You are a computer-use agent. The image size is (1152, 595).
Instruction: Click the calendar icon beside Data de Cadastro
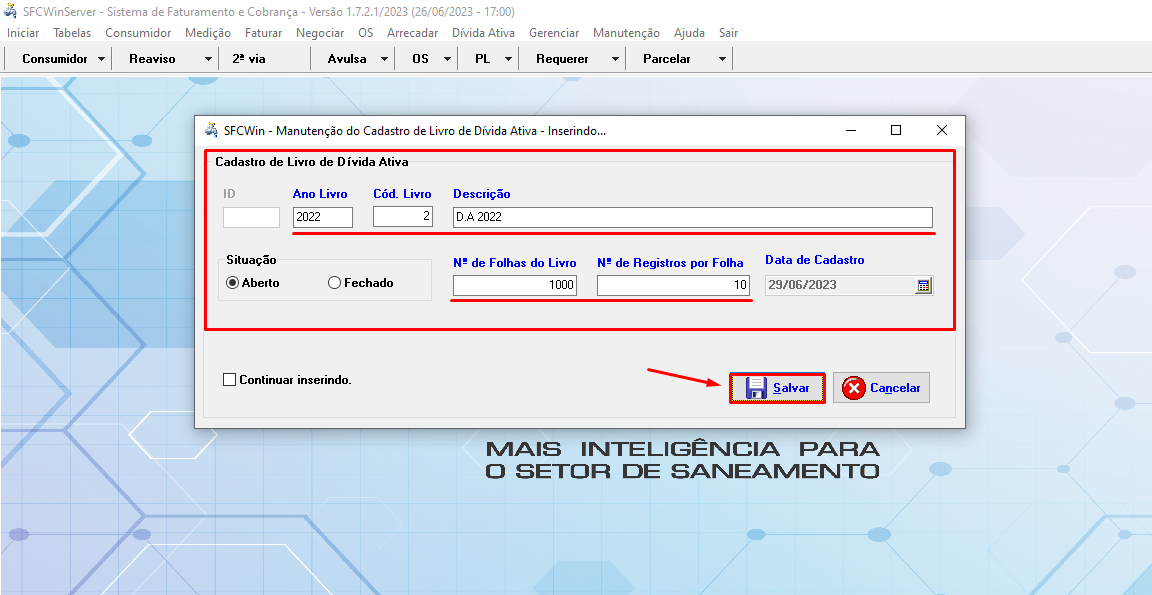pyautogui.click(x=923, y=285)
